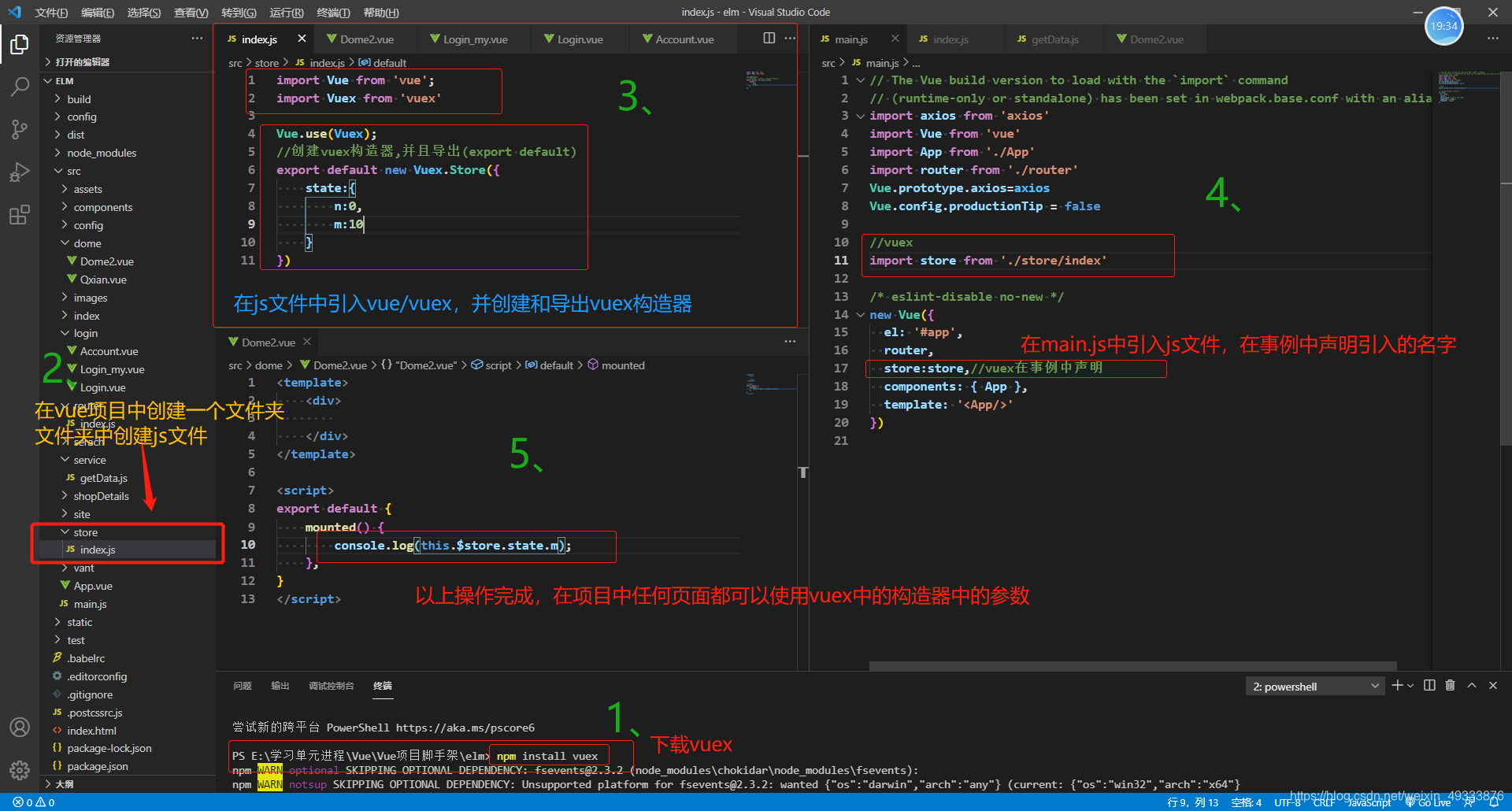Close the index.js editor tab
Screen dimensions: 1512x811
click(x=302, y=39)
